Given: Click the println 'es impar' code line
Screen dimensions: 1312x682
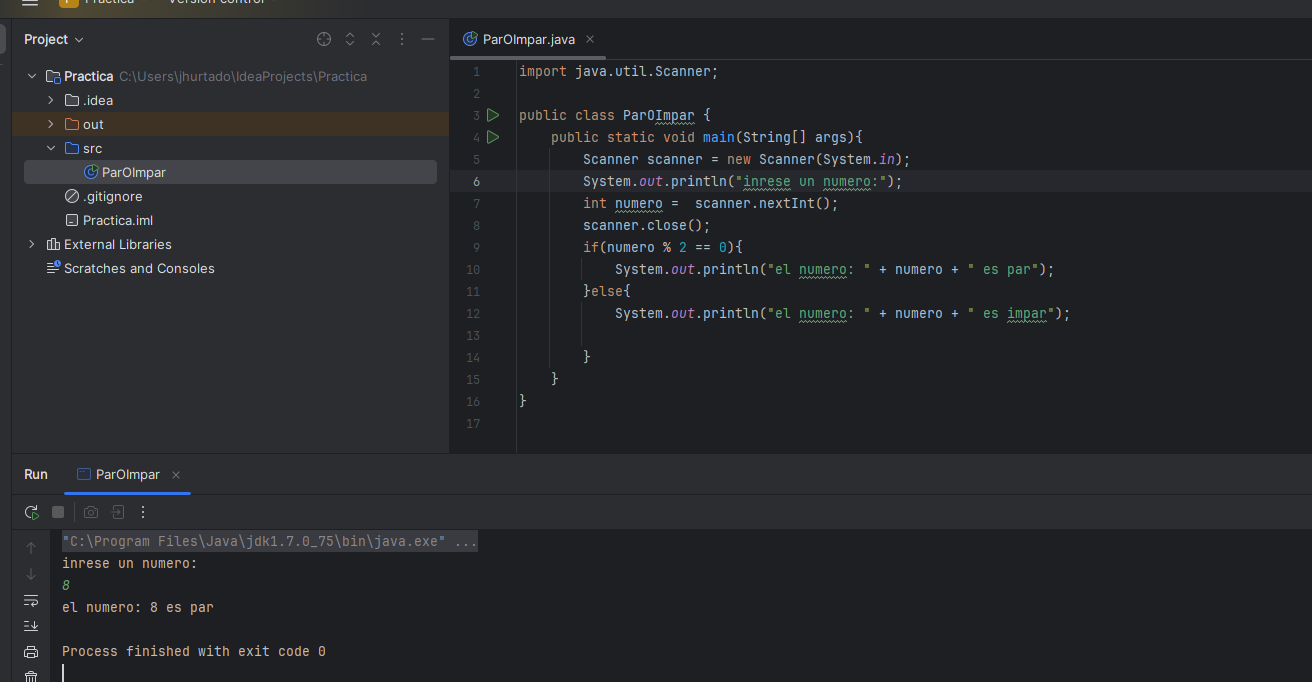Looking at the screenshot, I should pos(843,313).
